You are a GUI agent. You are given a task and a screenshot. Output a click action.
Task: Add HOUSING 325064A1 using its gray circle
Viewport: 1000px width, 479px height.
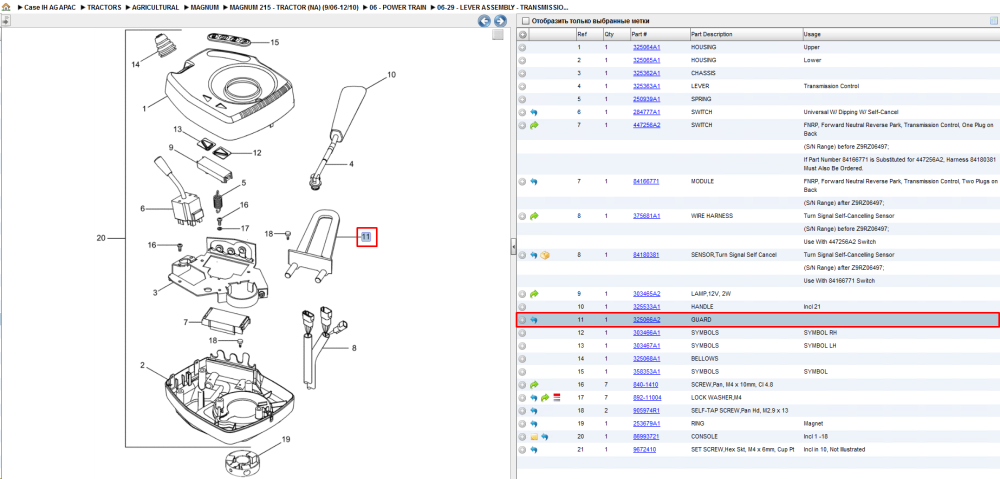pyautogui.click(x=522, y=47)
